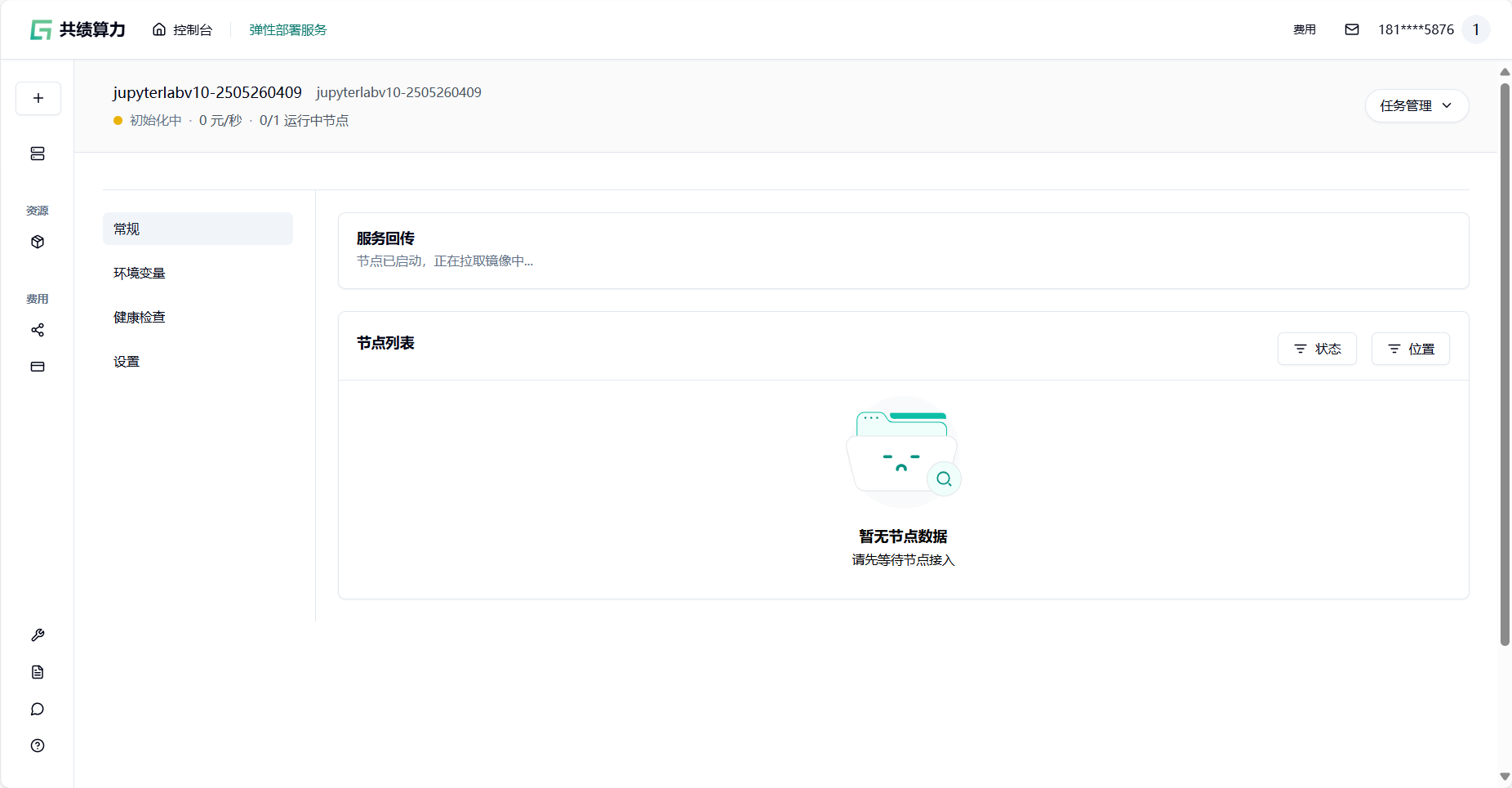Screen dimensions: 1512x788
Task: Open the server list icon in sidebar
Action: (38, 154)
